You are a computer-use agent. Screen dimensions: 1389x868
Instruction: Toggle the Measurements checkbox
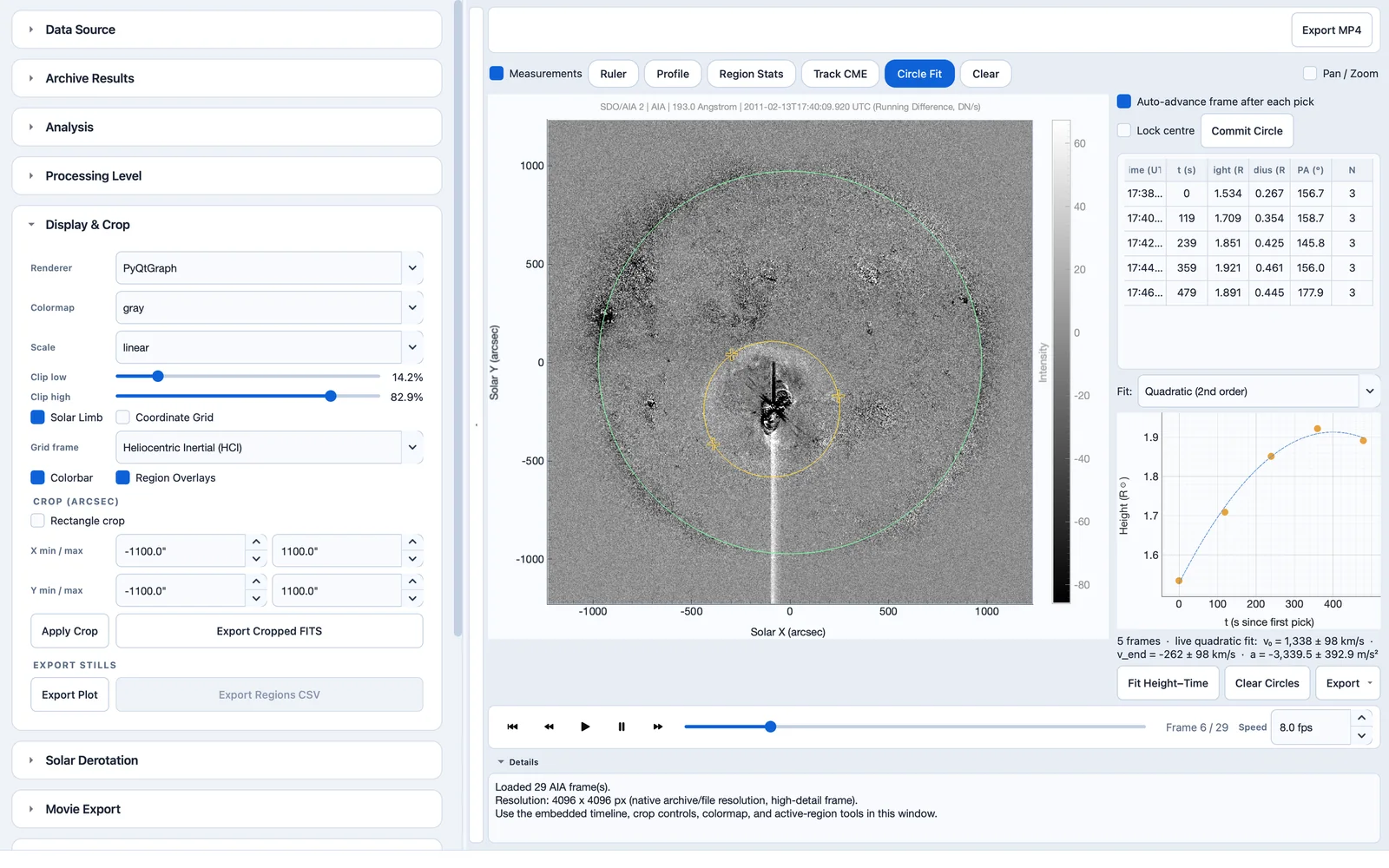point(497,74)
